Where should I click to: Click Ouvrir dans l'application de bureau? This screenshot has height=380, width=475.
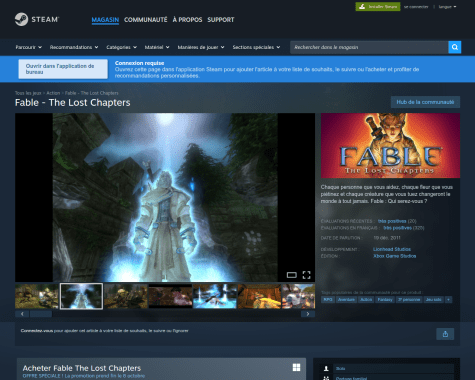coord(63,69)
